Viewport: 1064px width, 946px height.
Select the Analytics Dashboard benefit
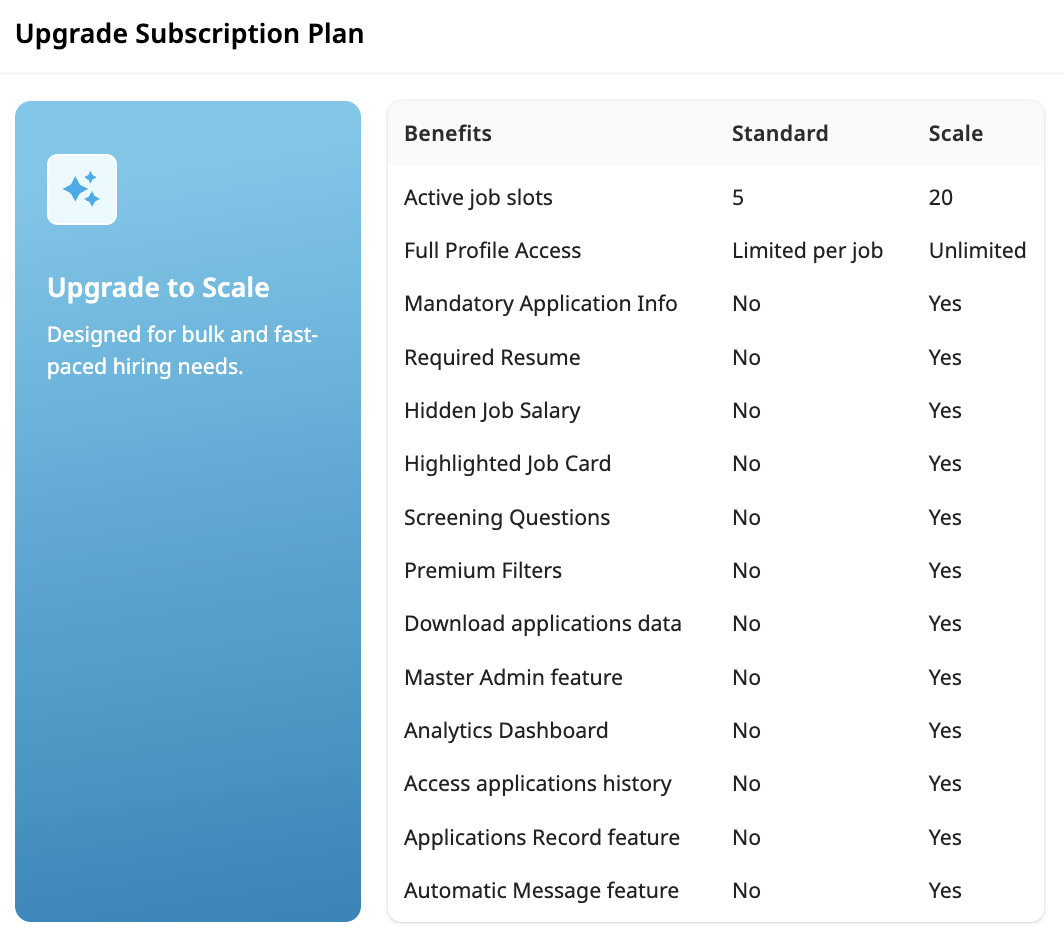pos(506,731)
